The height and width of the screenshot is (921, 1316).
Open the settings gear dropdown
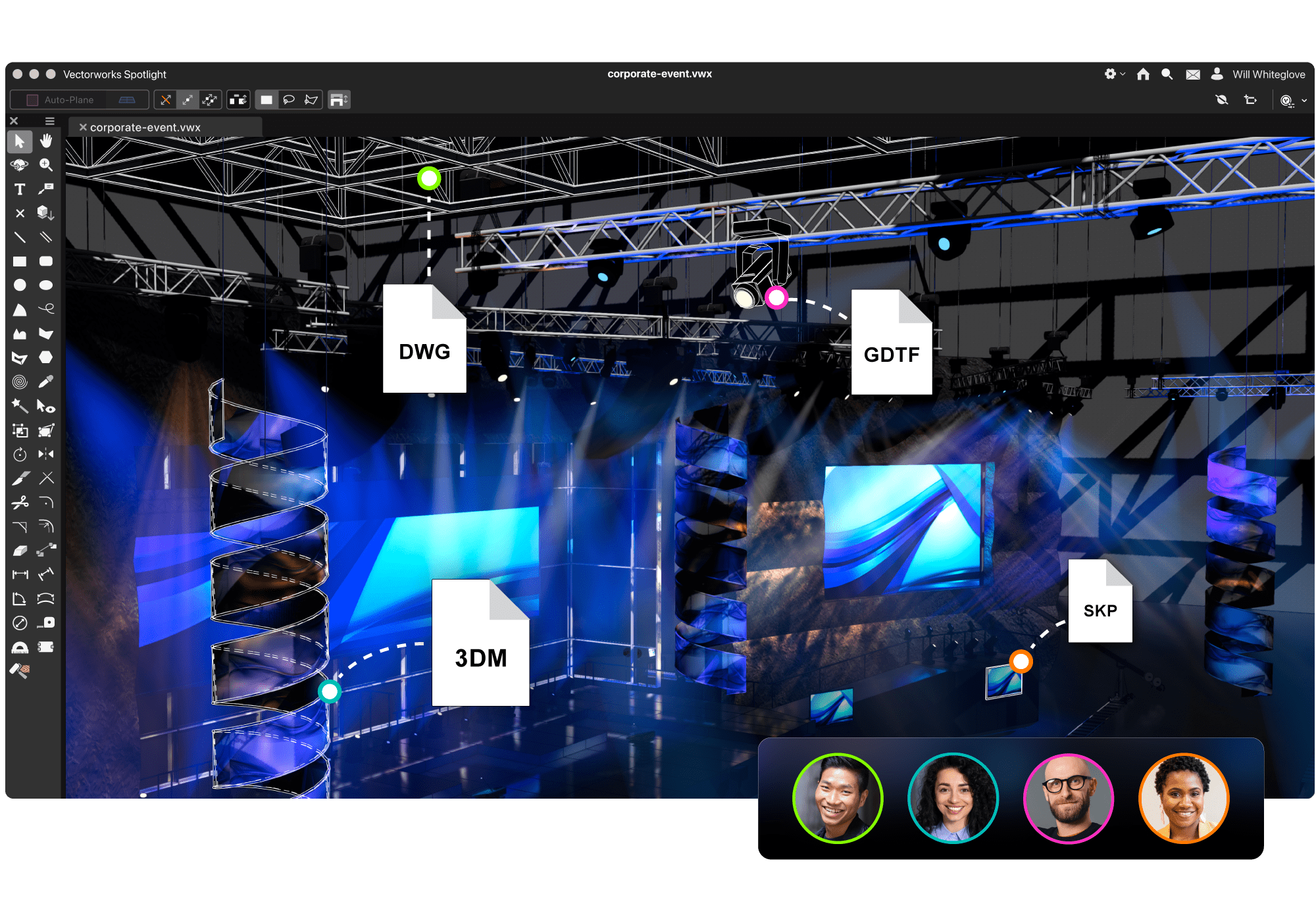[1112, 74]
